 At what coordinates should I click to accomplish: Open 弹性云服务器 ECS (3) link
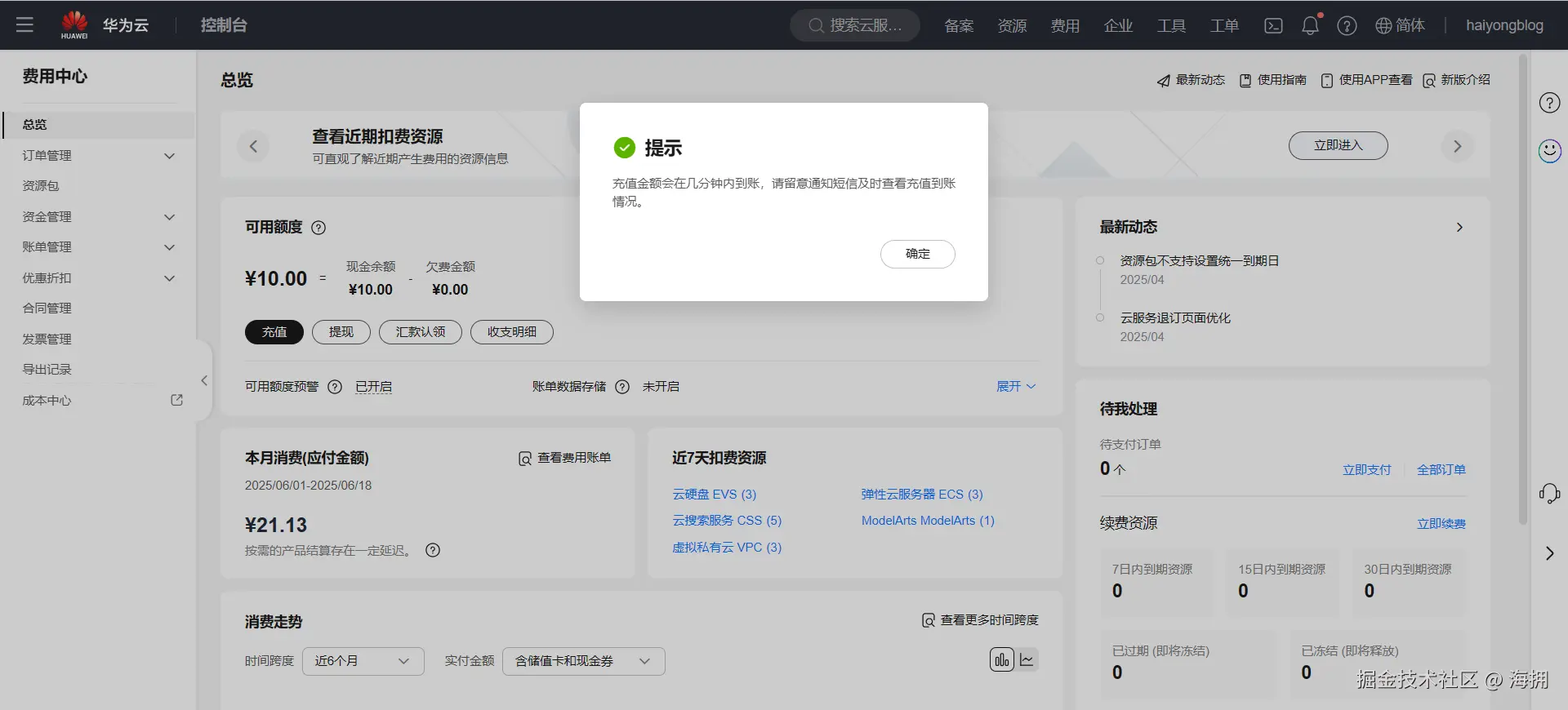pyautogui.click(x=922, y=495)
